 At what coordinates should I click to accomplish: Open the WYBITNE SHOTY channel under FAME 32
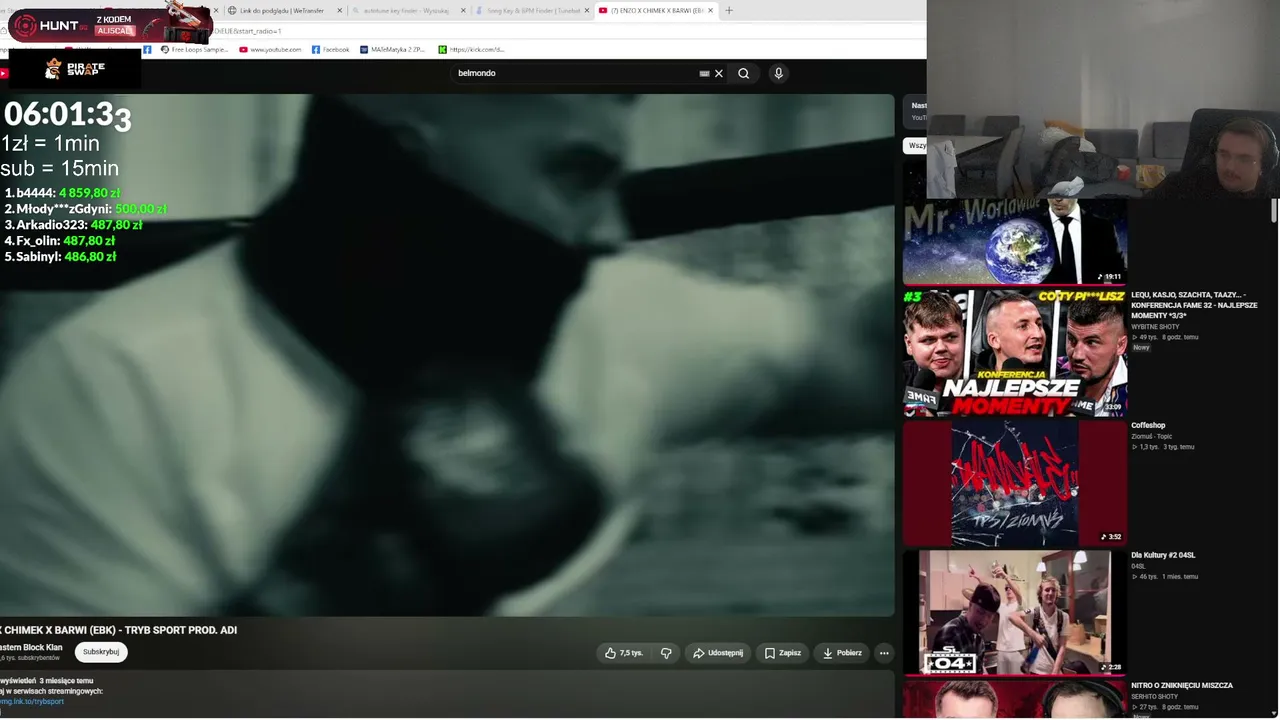pos(1155,327)
